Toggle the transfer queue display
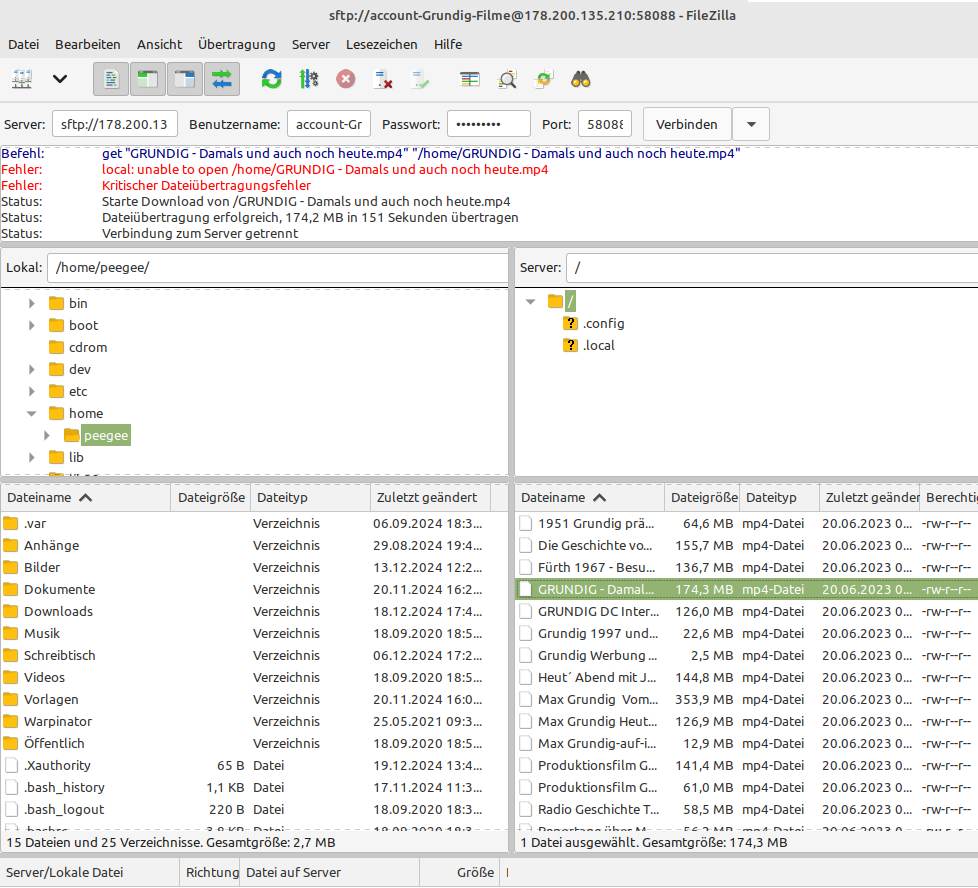978x888 pixels. (222, 79)
